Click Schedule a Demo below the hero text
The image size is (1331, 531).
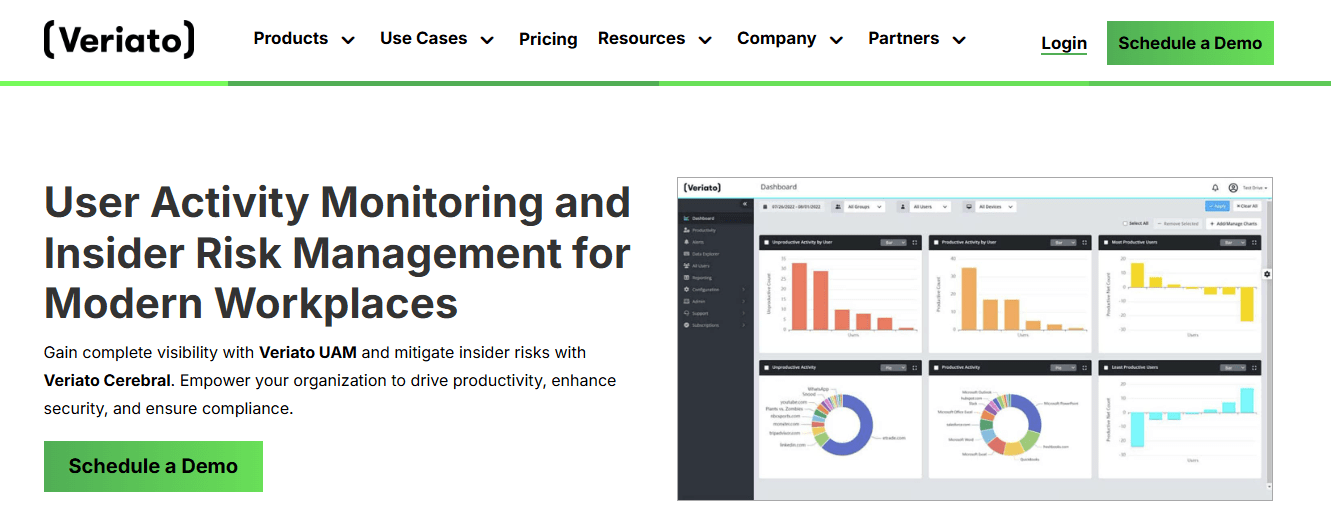(153, 466)
